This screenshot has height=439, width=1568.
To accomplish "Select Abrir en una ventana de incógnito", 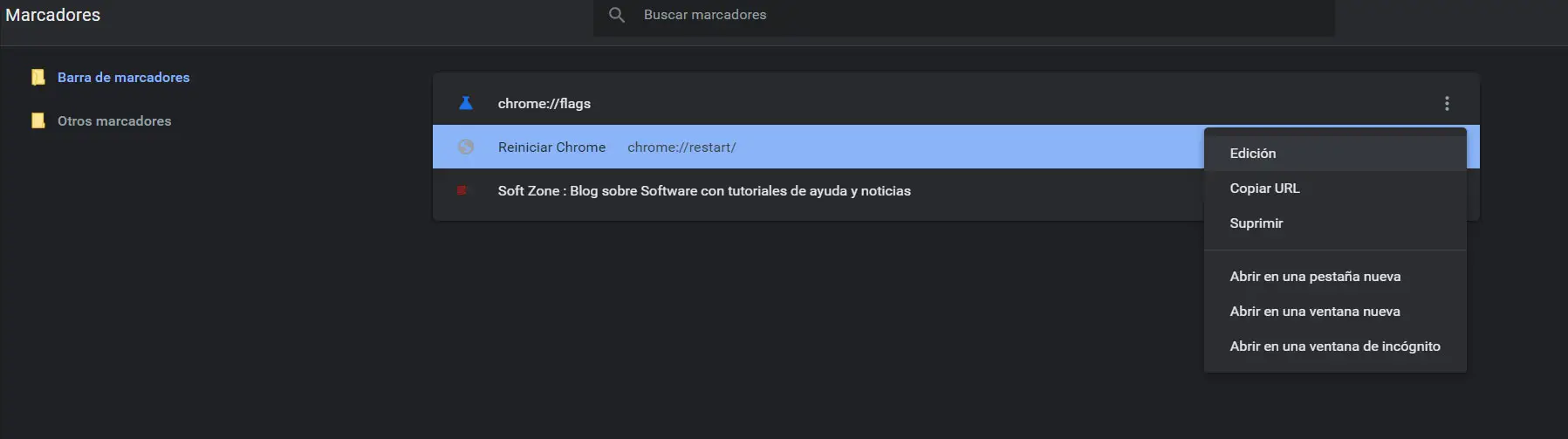I will click(x=1335, y=346).
